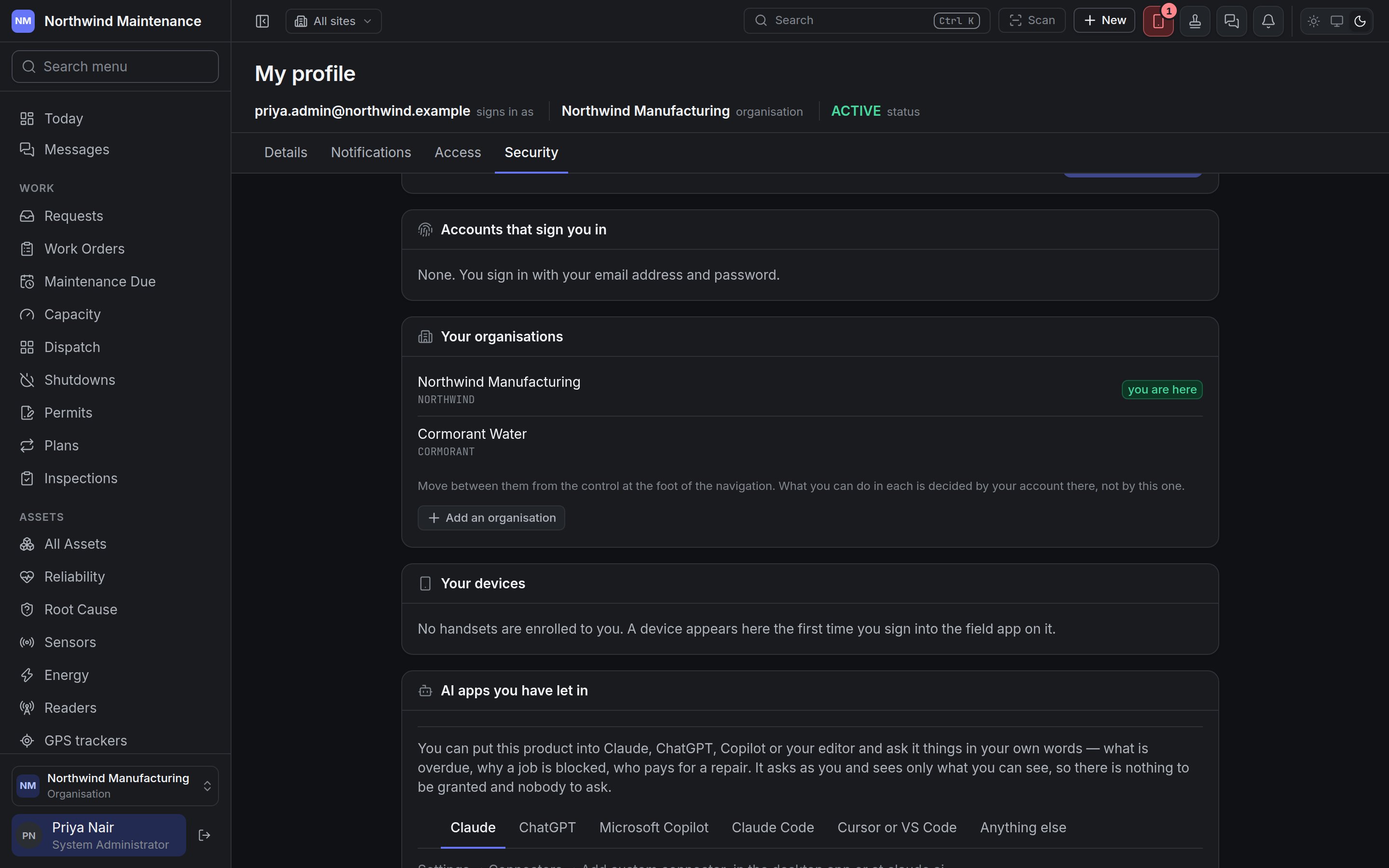Open Priya Nair profile card
This screenshot has height=868, width=1389.
(x=99, y=835)
